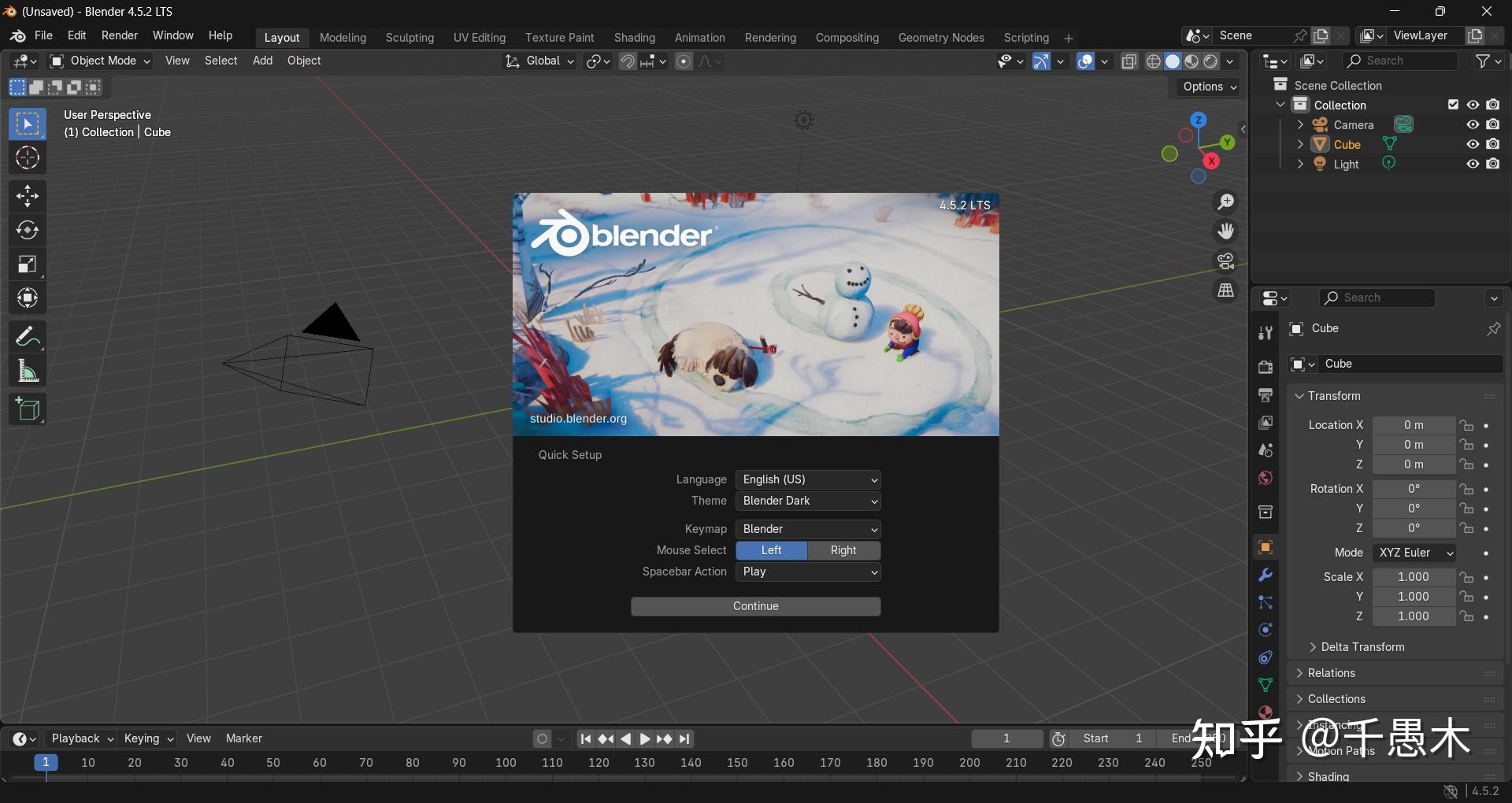Open the viewport Options button

pyautogui.click(x=1210, y=87)
